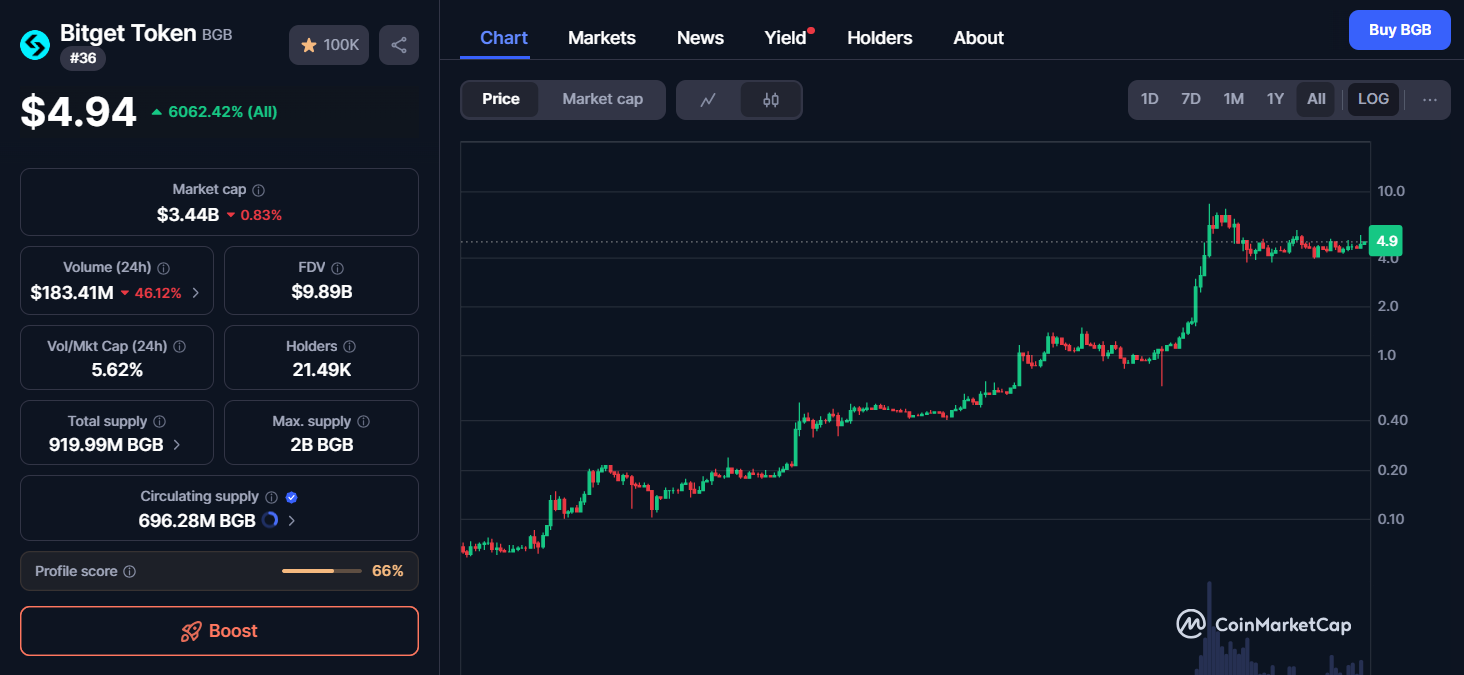Open the Total supply info icon
This screenshot has height=675, width=1464.
(160, 422)
